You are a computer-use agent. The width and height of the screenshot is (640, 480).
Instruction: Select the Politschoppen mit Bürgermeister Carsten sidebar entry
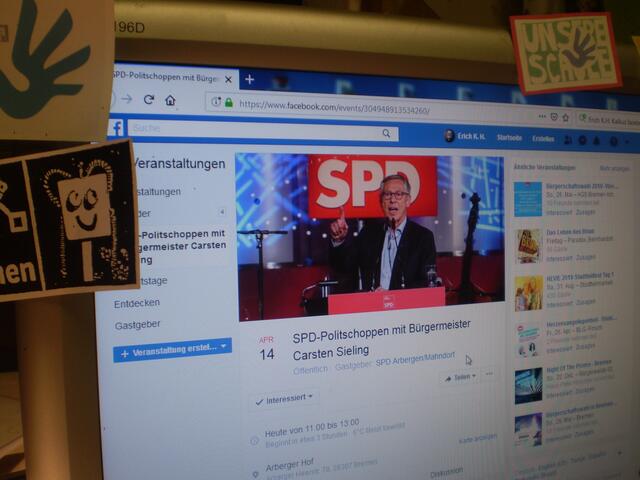[182, 247]
